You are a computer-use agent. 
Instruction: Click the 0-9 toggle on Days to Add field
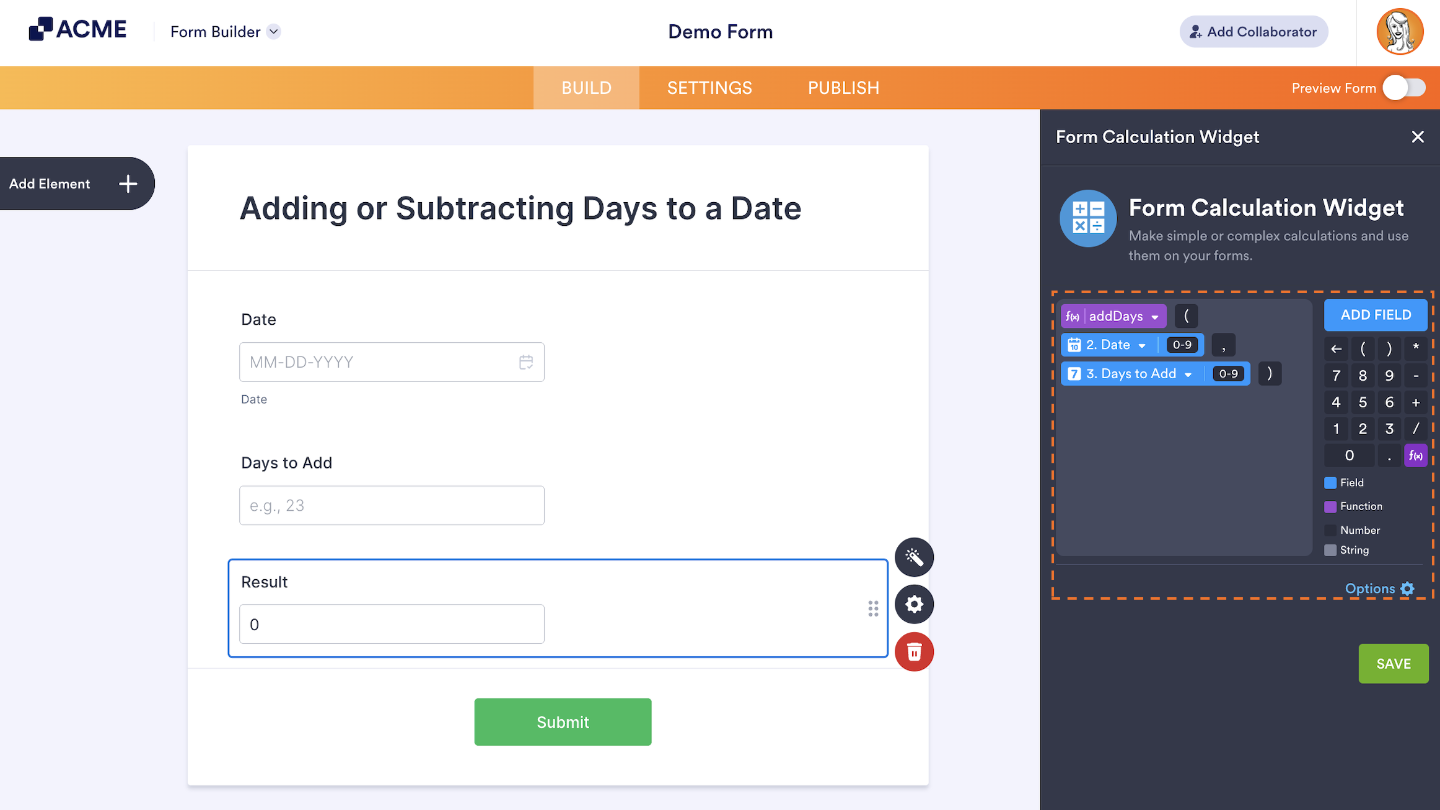(1227, 373)
